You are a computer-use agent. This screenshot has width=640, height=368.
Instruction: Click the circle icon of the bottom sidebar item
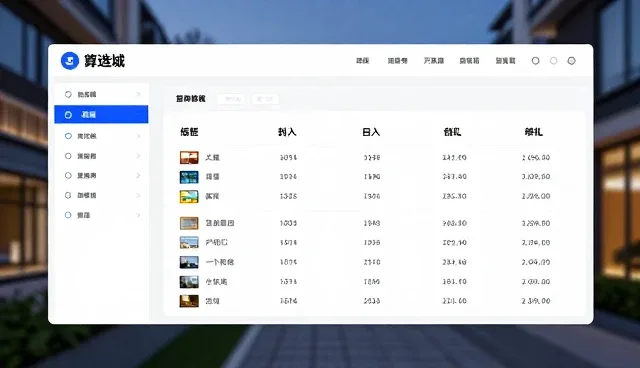point(68,215)
